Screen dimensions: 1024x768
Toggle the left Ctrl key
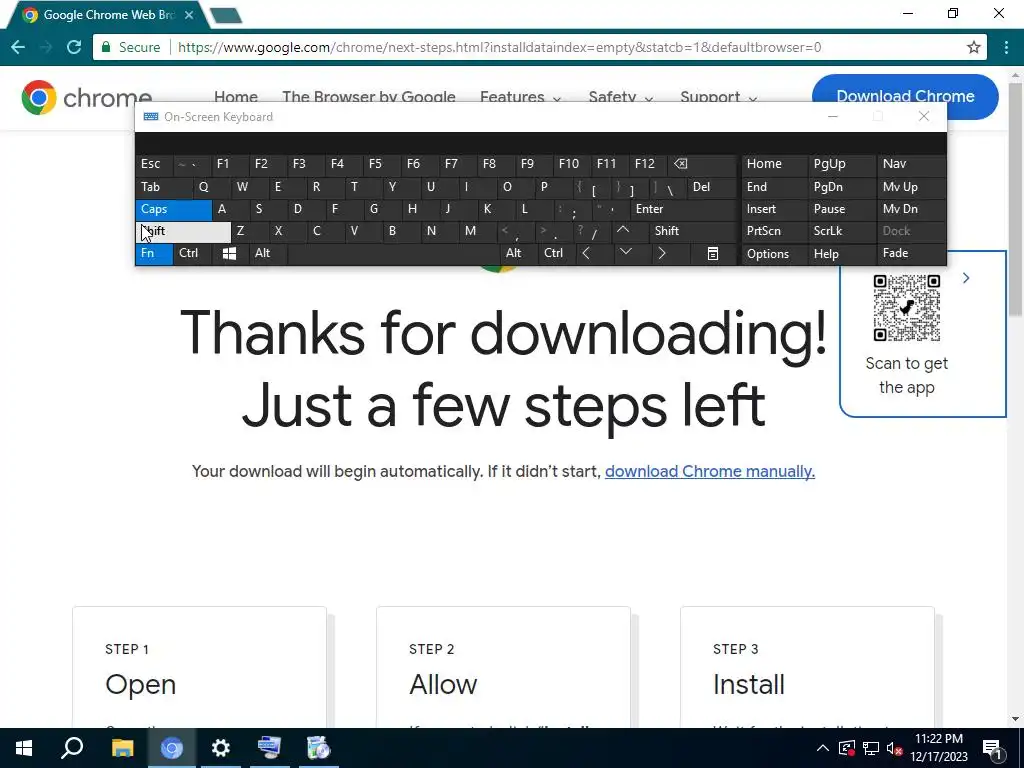click(x=192, y=253)
